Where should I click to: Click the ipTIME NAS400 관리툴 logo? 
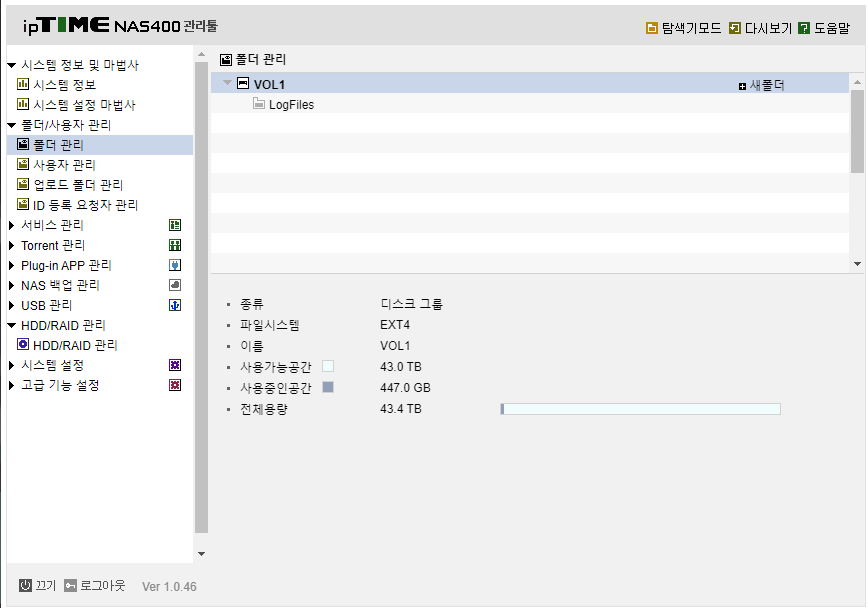tap(120, 25)
